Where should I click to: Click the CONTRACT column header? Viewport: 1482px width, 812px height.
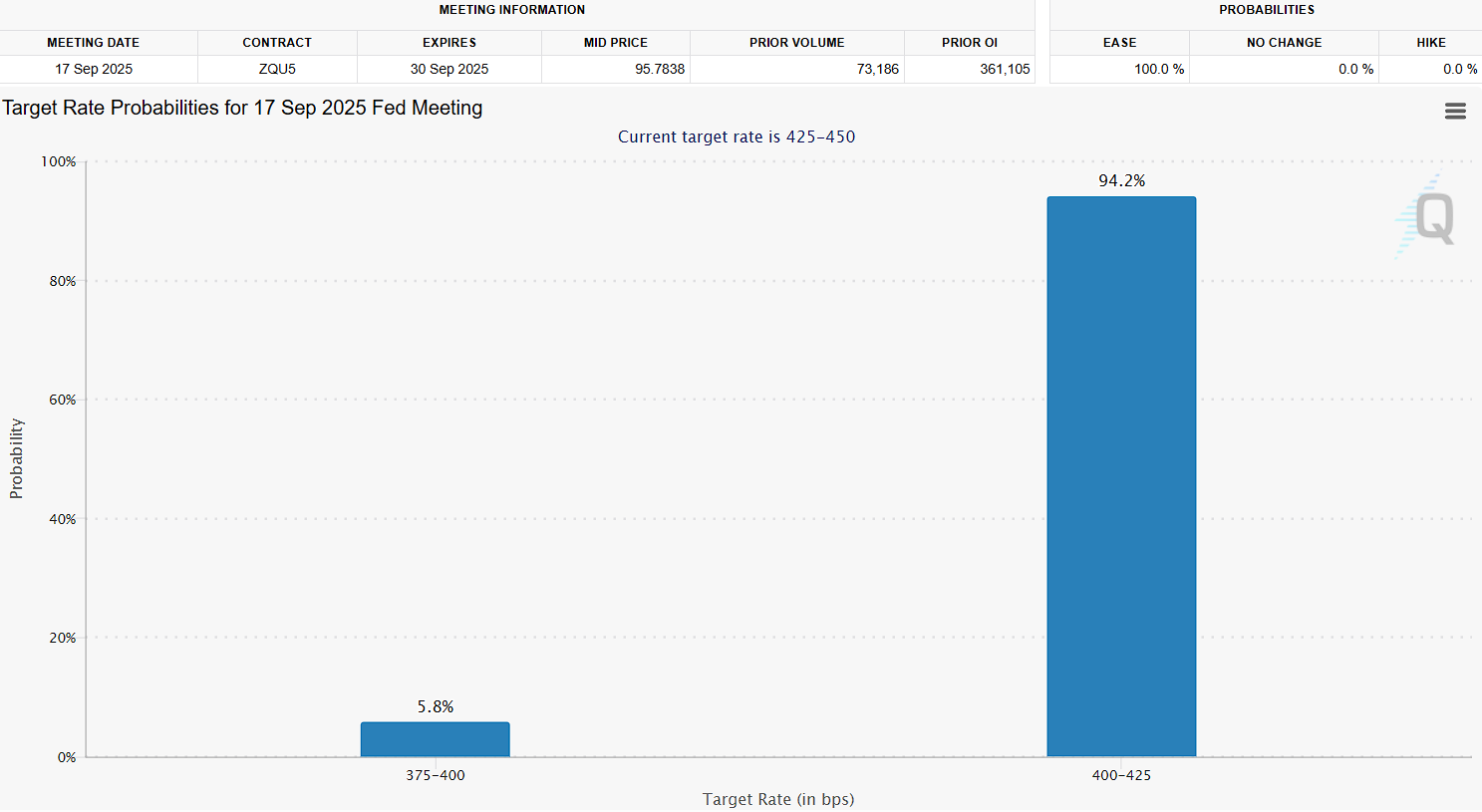[277, 43]
